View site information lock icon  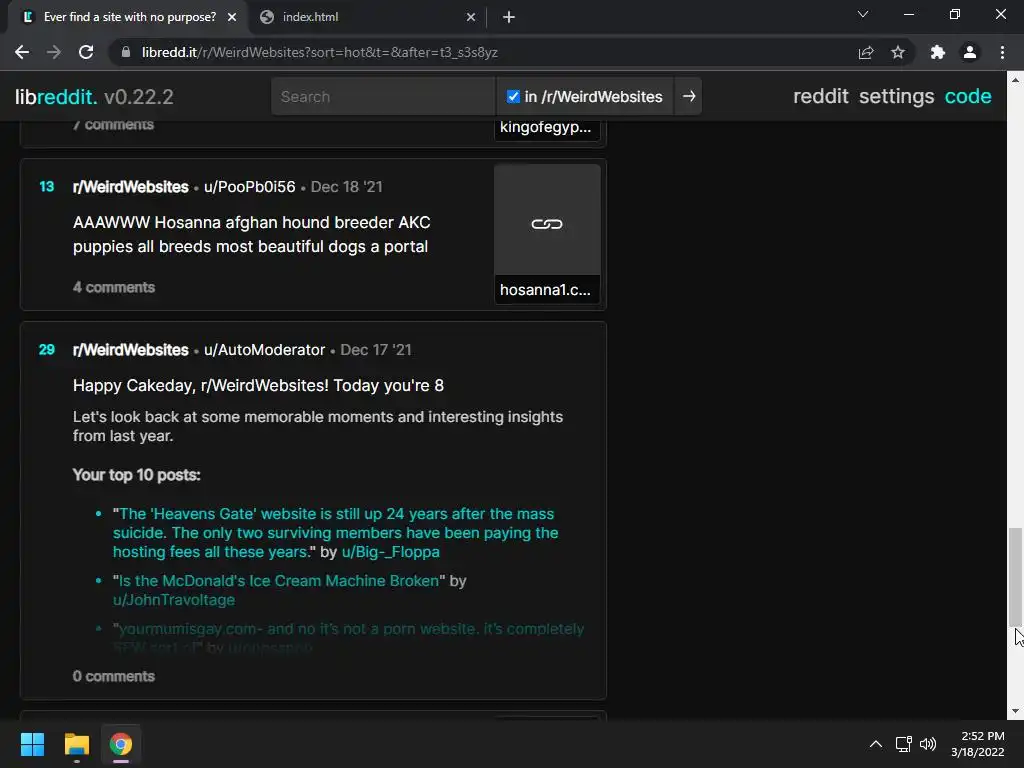(x=126, y=52)
